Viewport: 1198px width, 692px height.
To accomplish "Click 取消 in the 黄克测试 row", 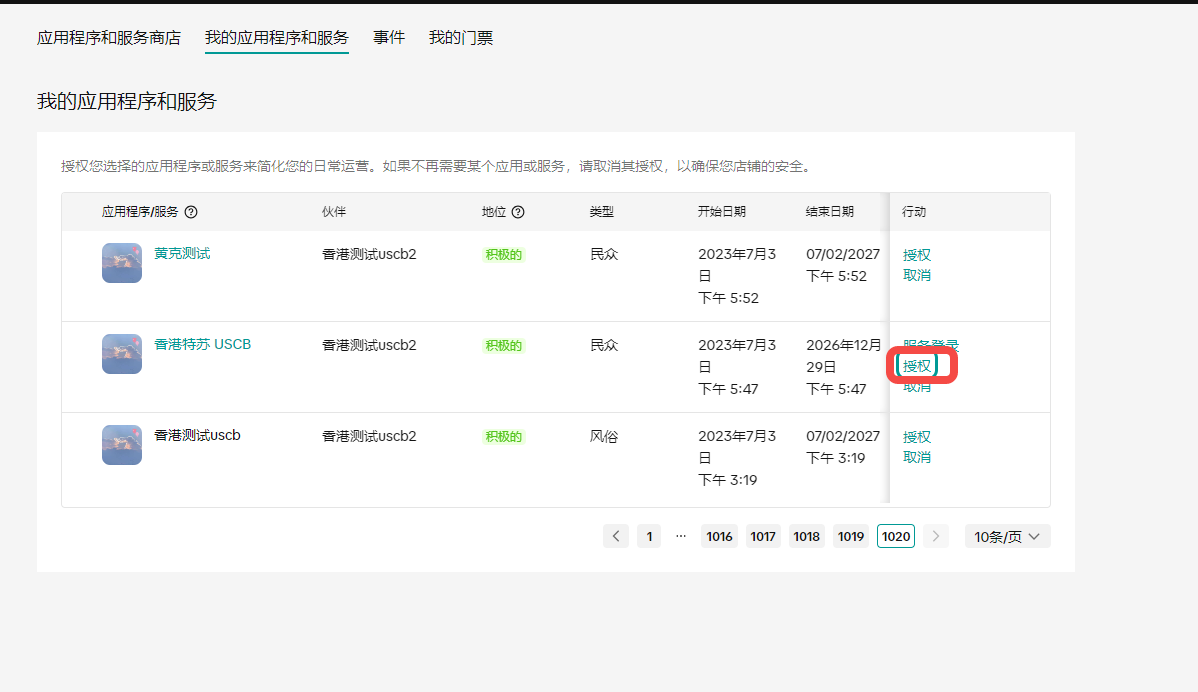I will click(917, 275).
